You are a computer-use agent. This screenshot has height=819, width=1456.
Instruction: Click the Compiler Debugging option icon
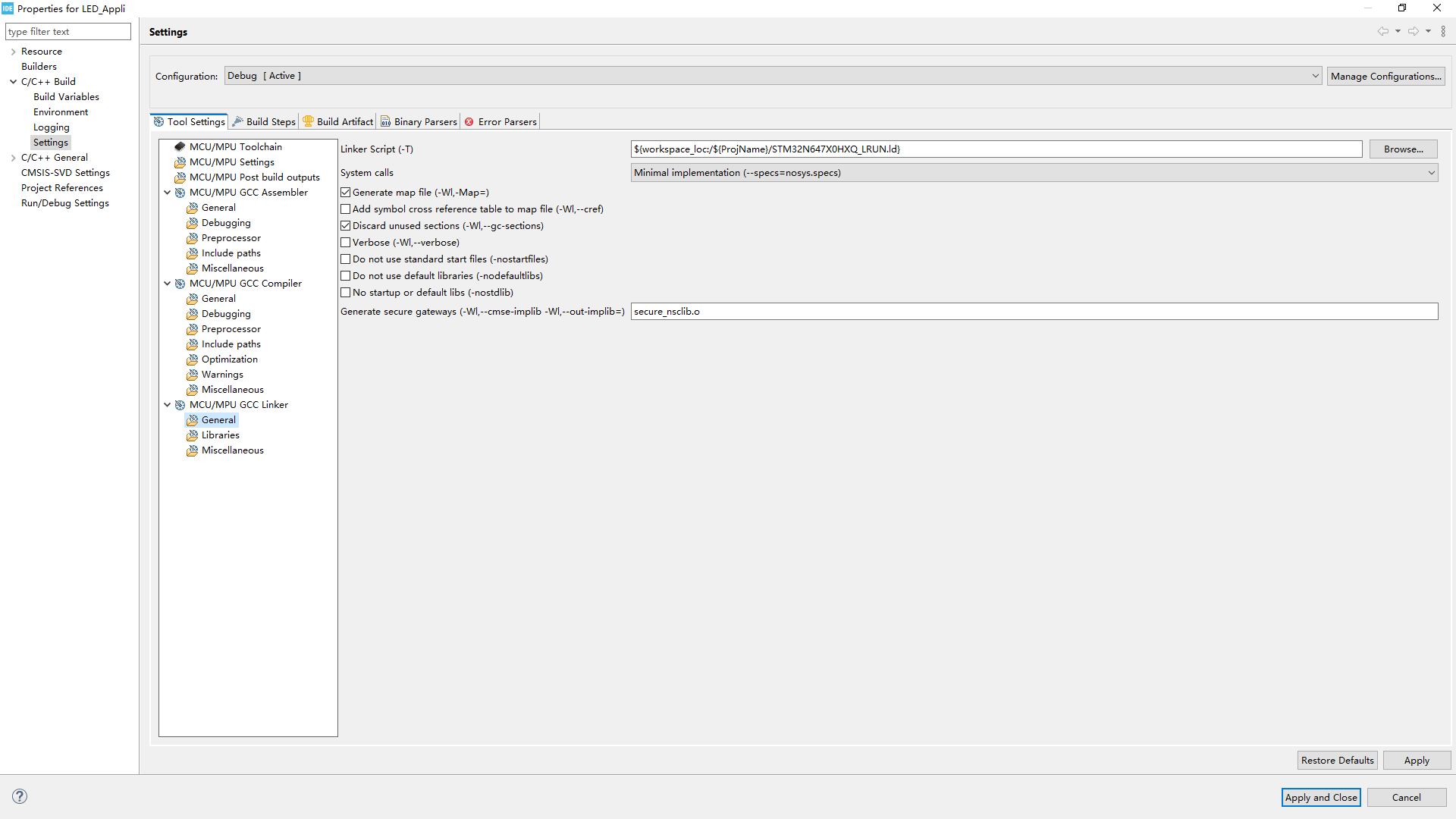click(x=192, y=314)
